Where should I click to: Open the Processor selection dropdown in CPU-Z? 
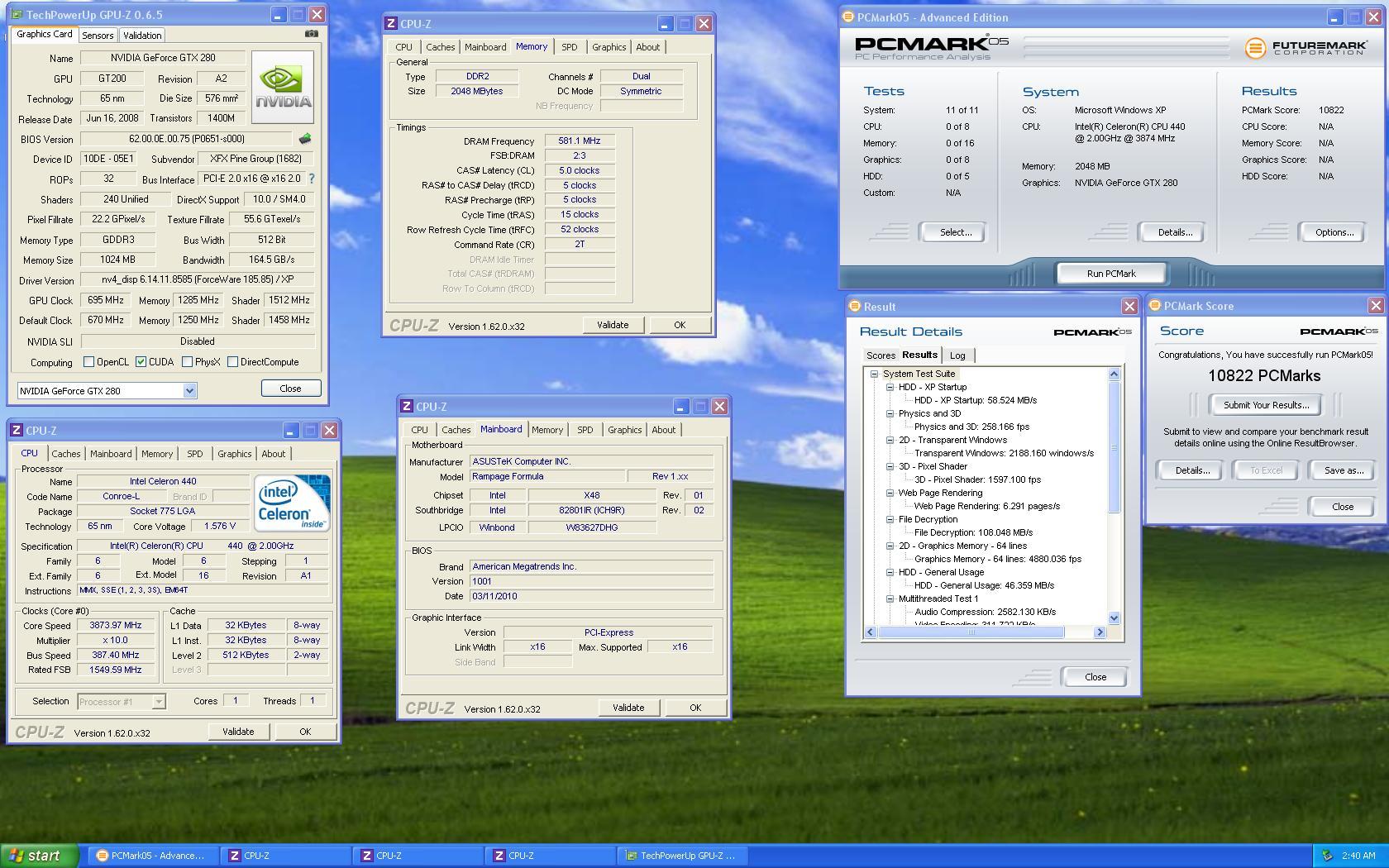click(159, 702)
